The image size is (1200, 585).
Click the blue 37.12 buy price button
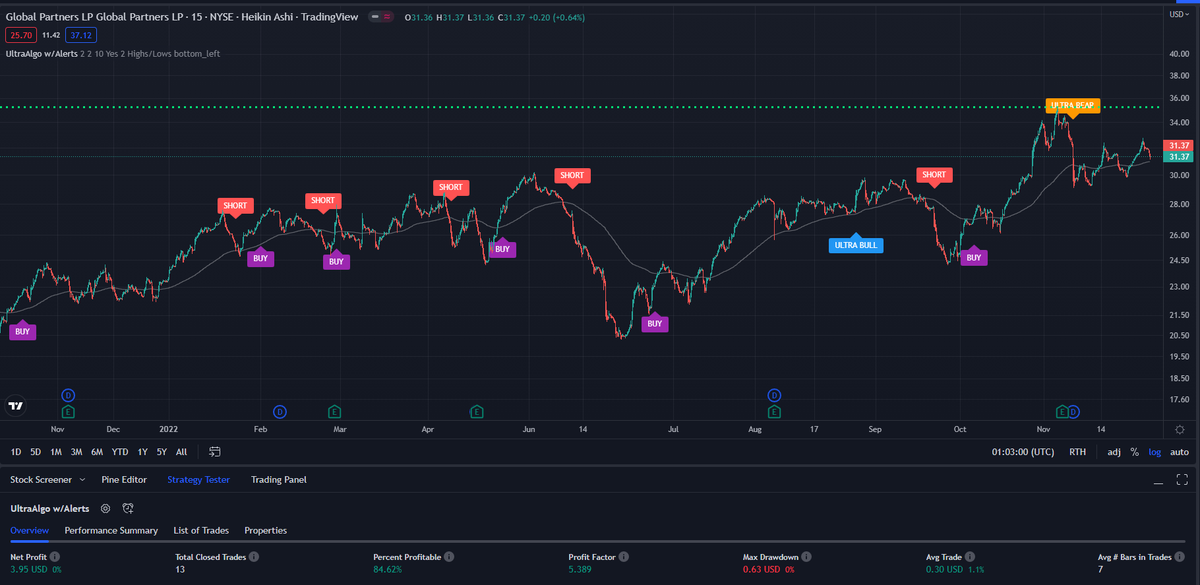pos(82,35)
